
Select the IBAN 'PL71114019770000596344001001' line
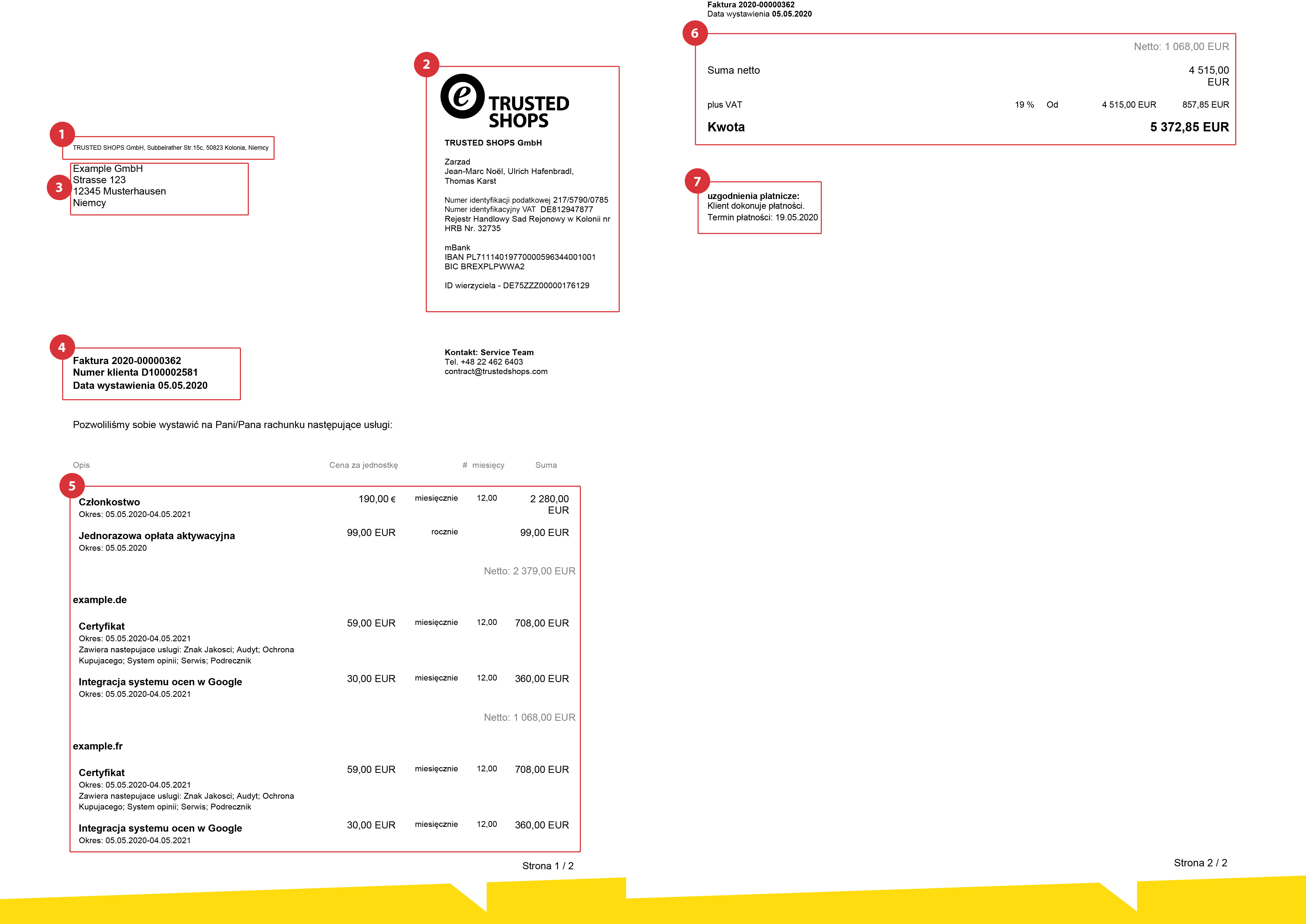tap(520, 257)
